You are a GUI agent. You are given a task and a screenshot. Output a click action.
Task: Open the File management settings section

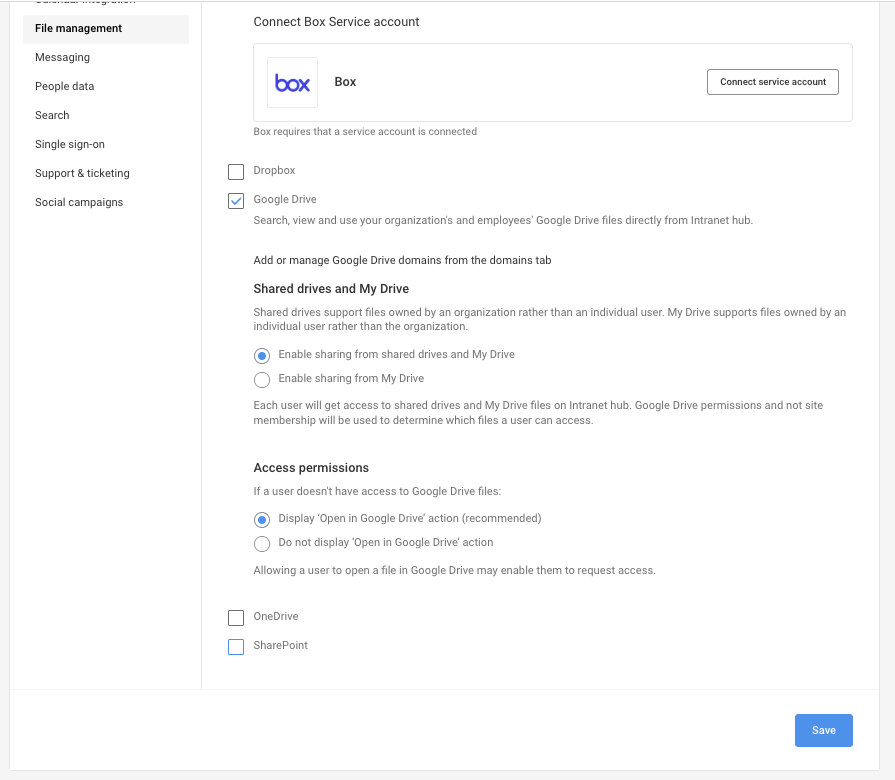click(80, 28)
